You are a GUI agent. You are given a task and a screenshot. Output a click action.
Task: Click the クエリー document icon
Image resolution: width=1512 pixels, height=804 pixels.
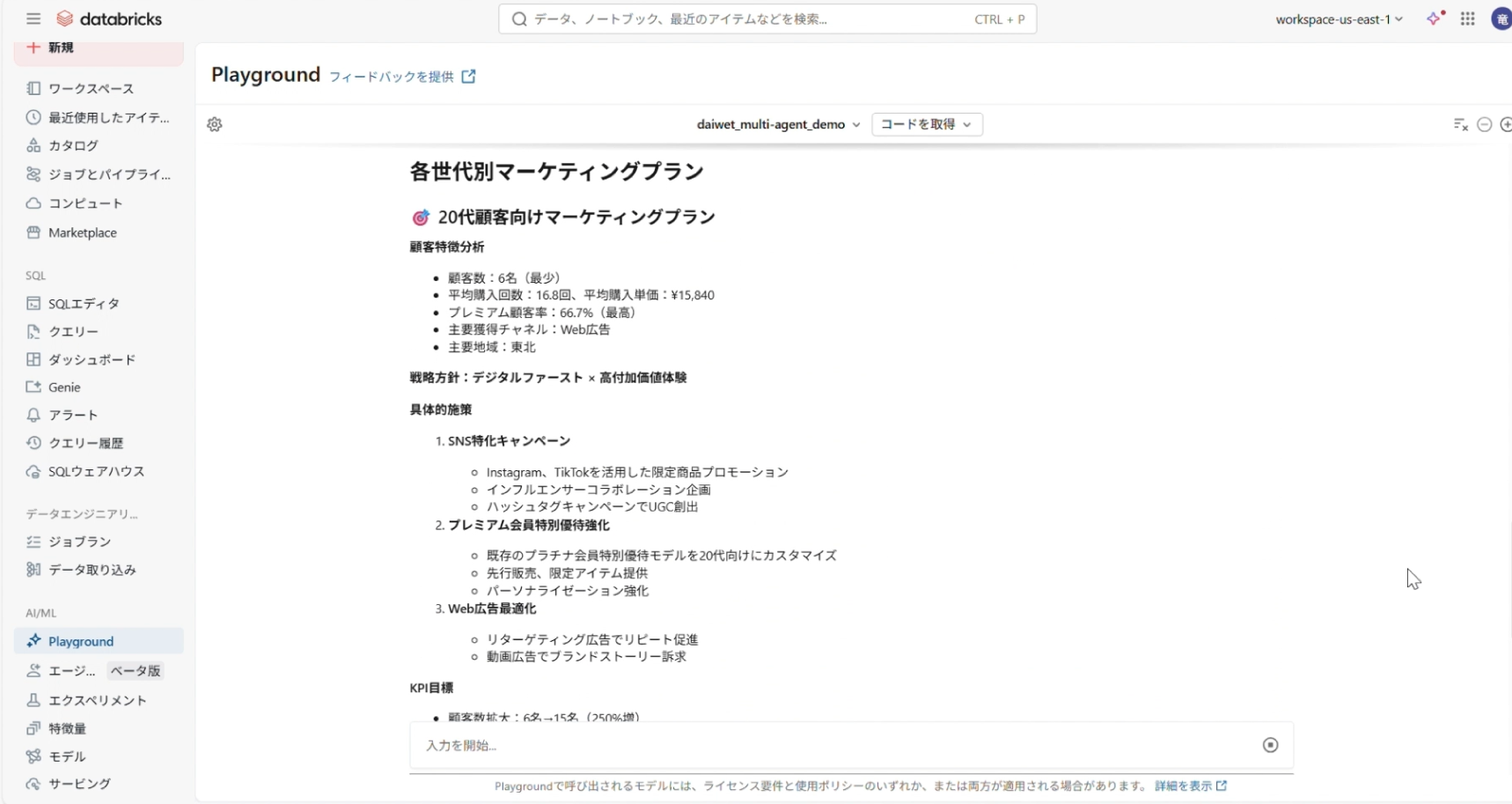click(33, 332)
